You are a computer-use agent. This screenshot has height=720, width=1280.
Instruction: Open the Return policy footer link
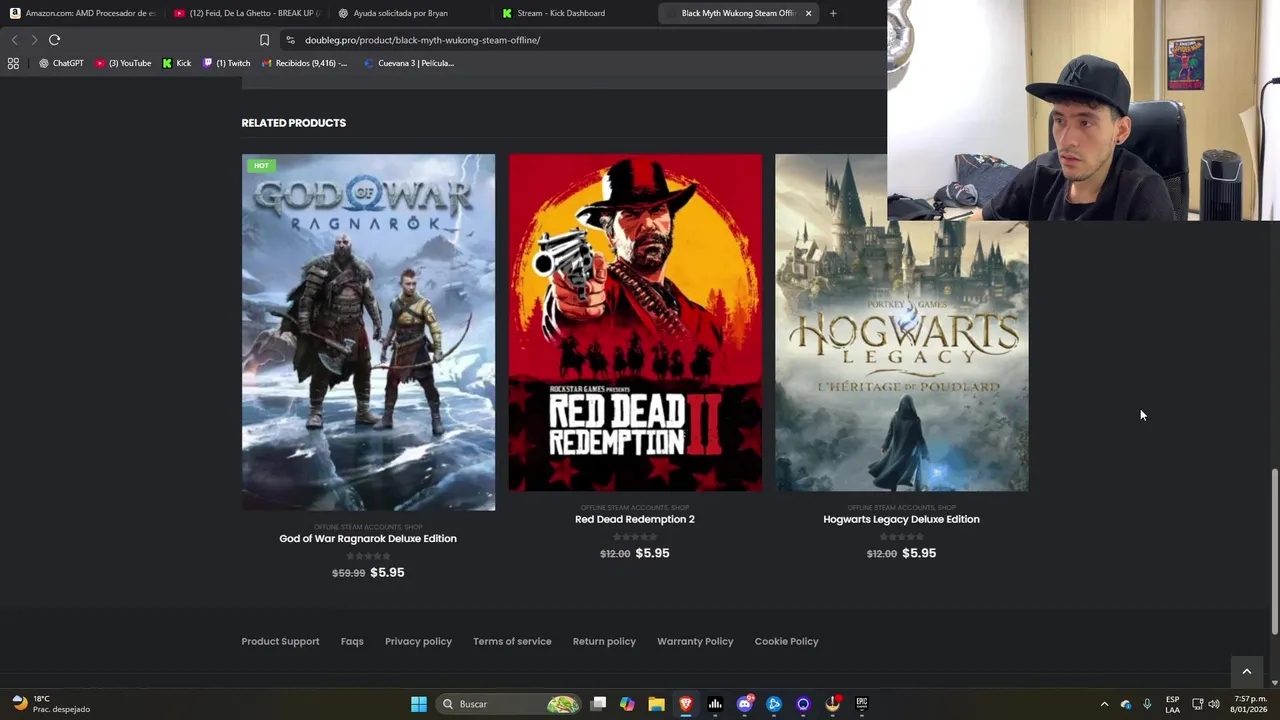tap(604, 642)
